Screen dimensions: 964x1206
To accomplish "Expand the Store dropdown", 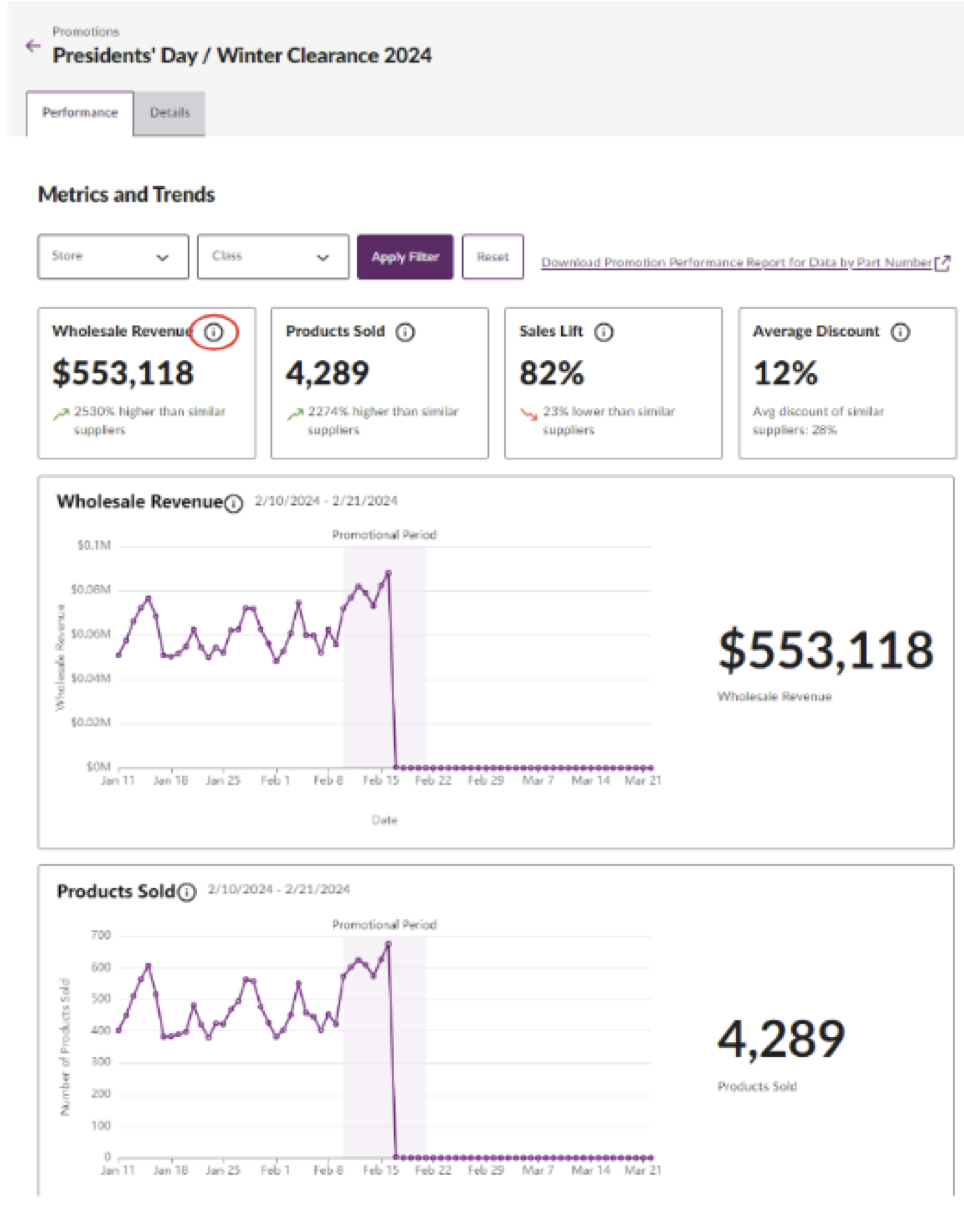I will tap(113, 257).
